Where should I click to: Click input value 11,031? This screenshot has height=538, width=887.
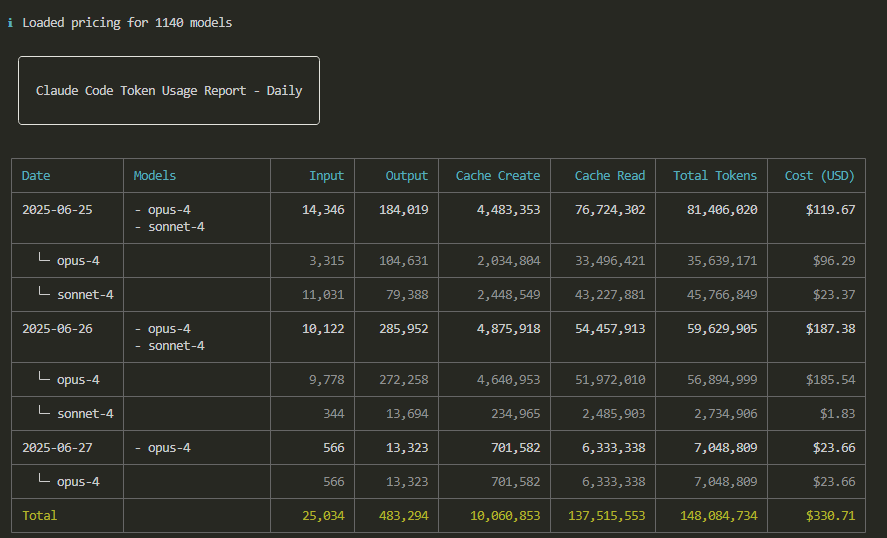[x=323, y=295]
